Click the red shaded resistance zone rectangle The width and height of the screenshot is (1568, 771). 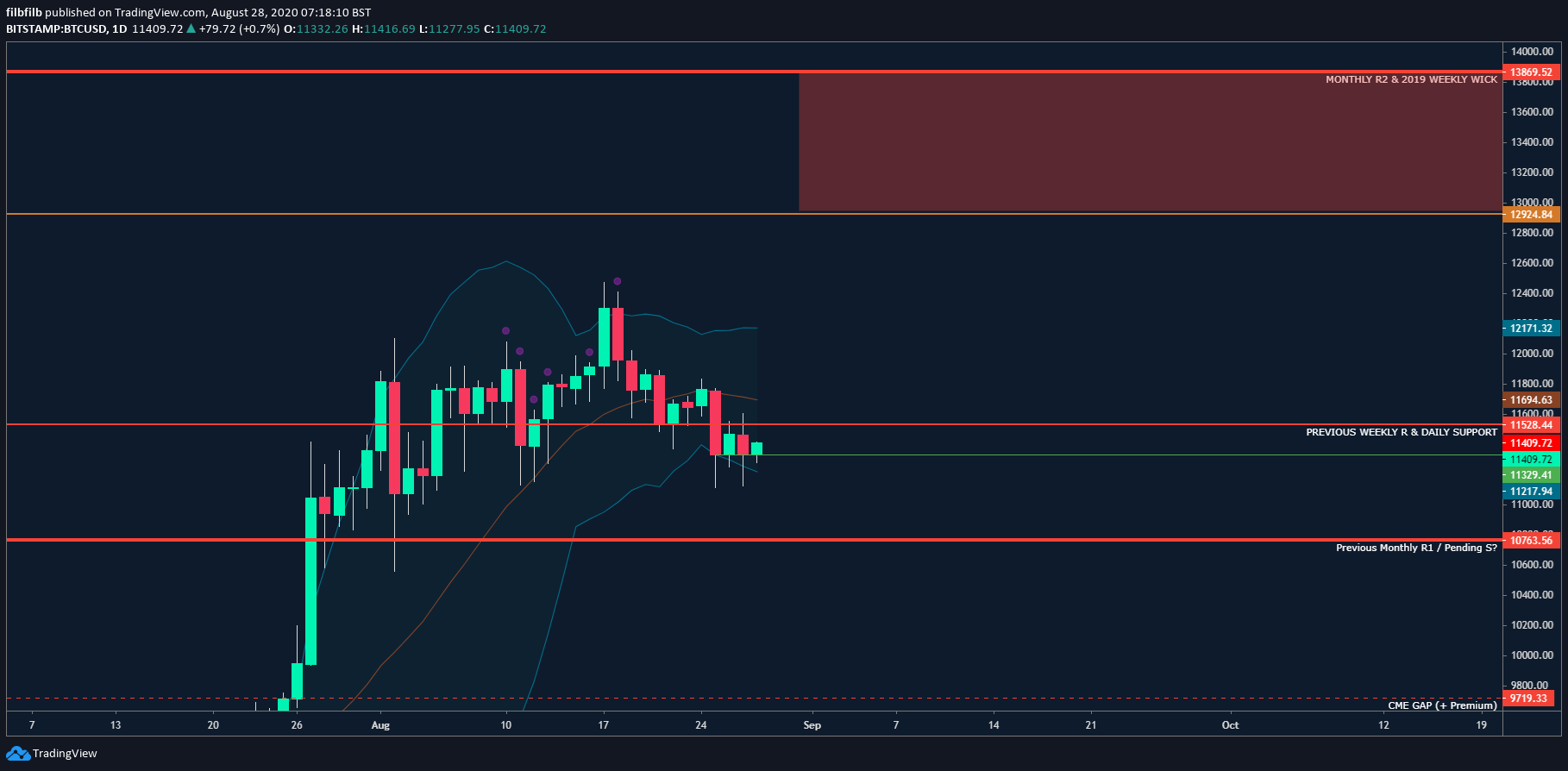coord(1150,142)
